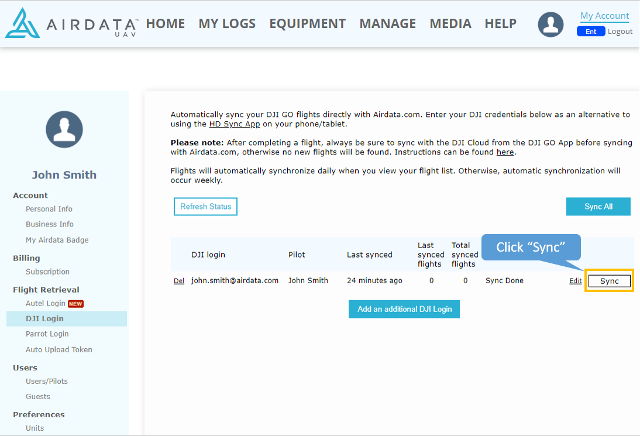Click the Preferences section heading

(x=39, y=415)
